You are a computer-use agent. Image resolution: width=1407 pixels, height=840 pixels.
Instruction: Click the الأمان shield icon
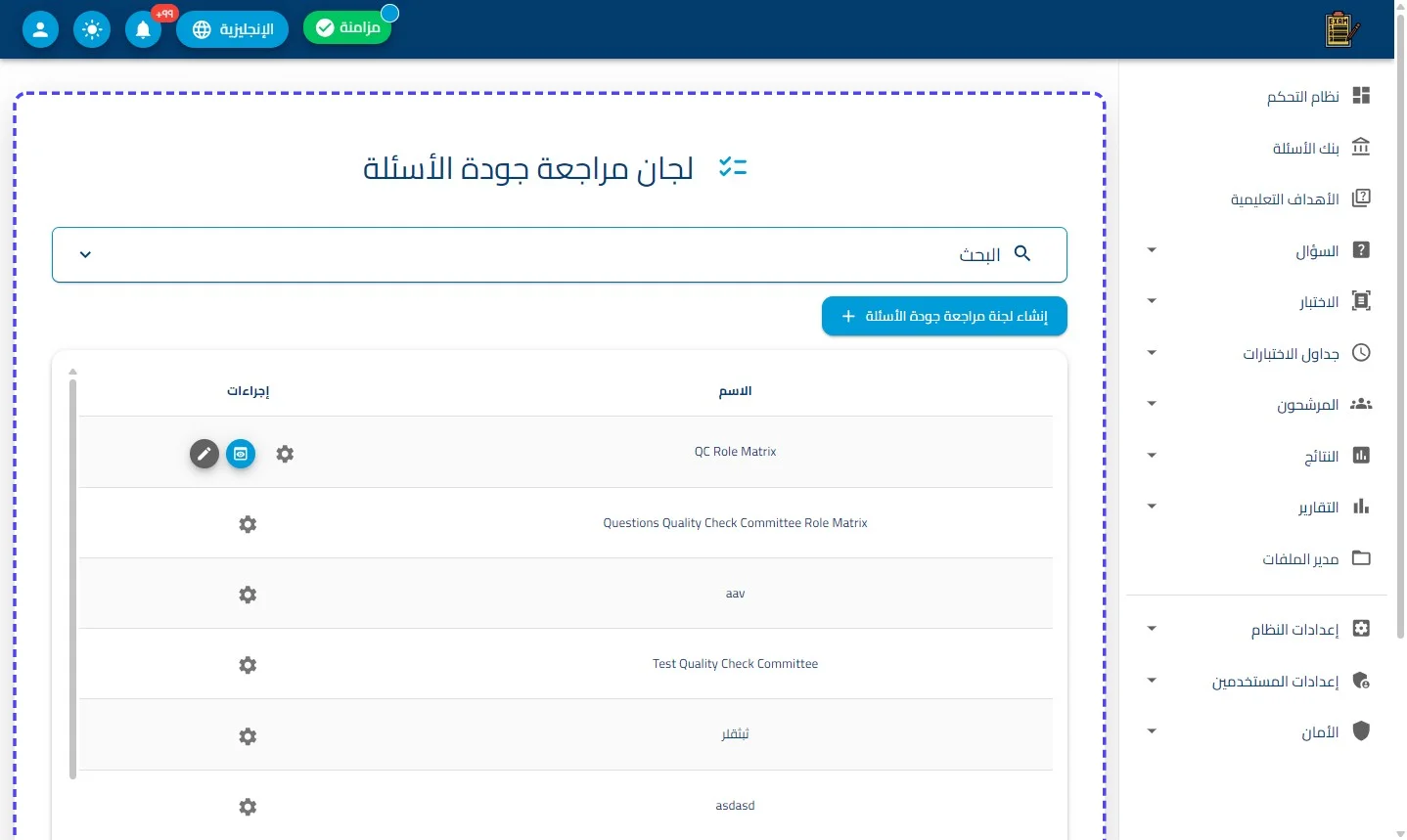point(1361,731)
